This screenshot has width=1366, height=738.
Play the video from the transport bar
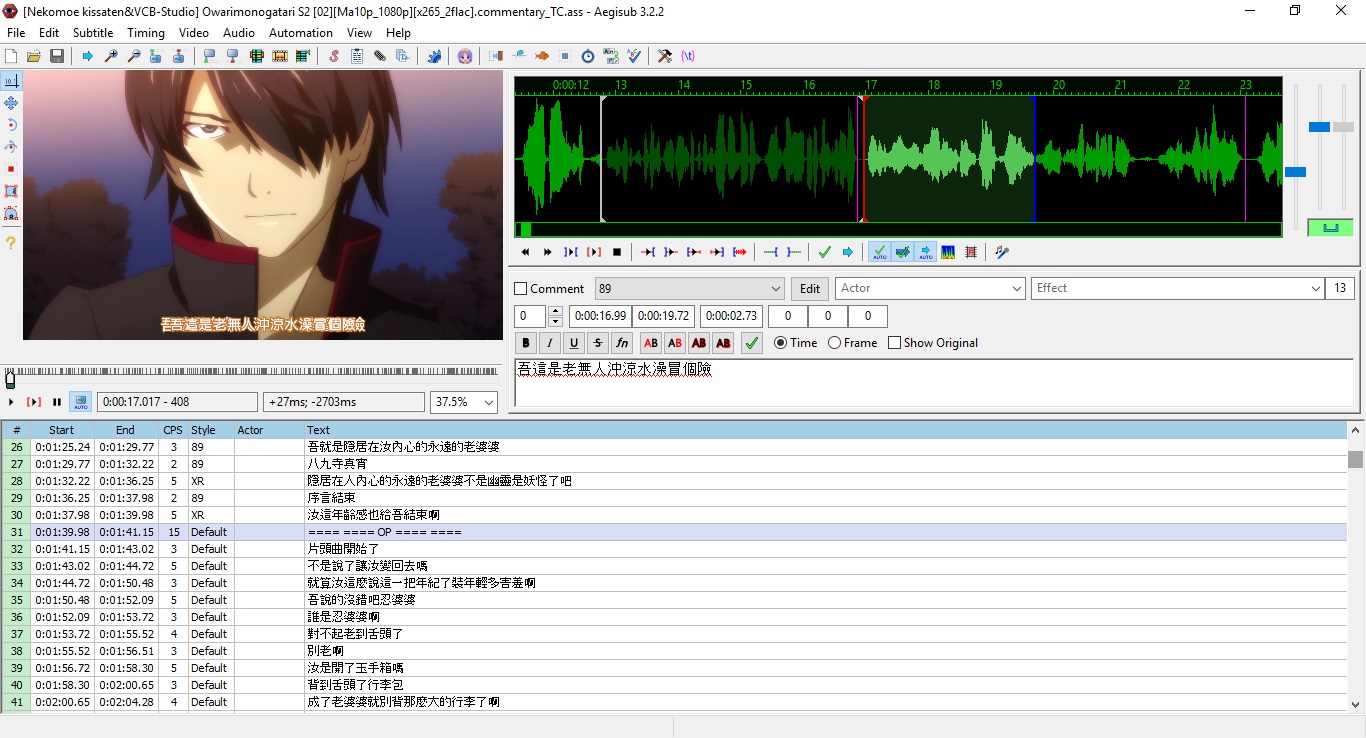click(x=11, y=402)
